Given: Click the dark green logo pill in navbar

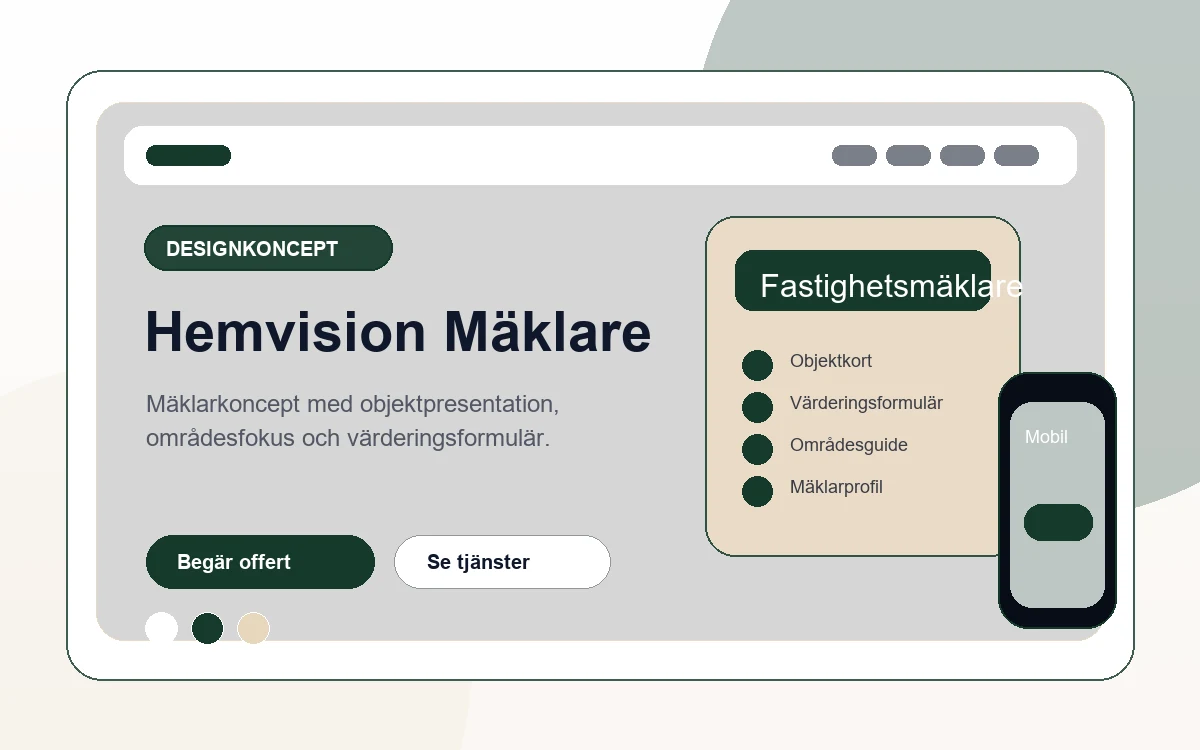Looking at the screenshot, I should 188,155.
